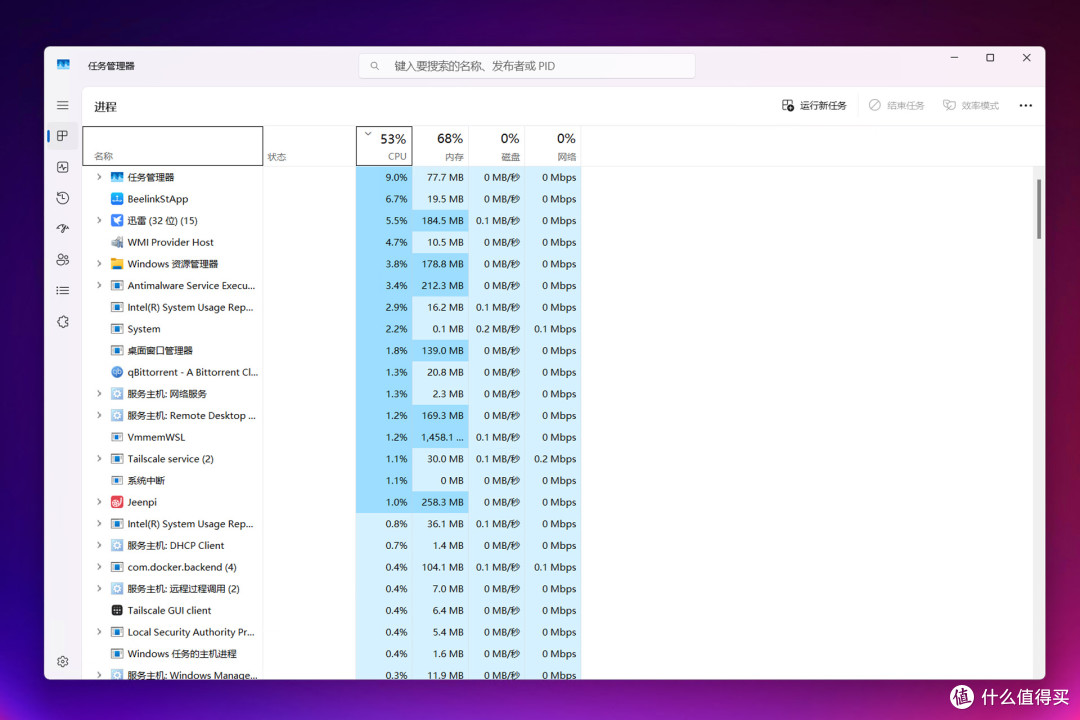Open the Details list sidebar icon
Viewport: 1080px width, 720px height.
pyautogui.click(x=63, y=291)
